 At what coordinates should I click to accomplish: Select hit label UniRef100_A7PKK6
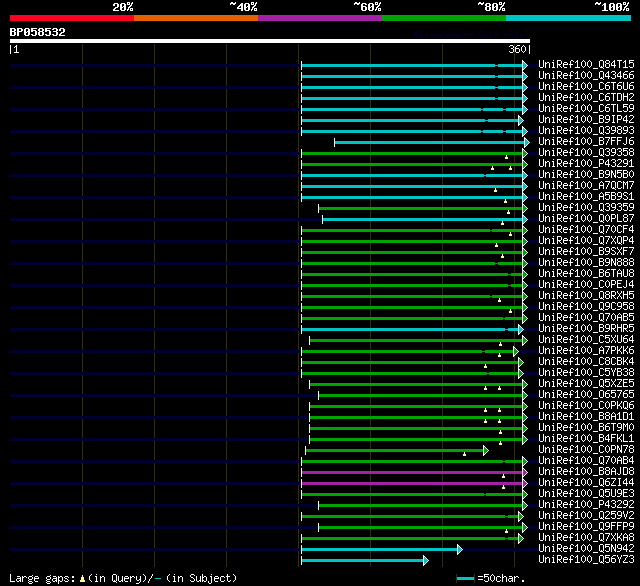coord(586,351)
